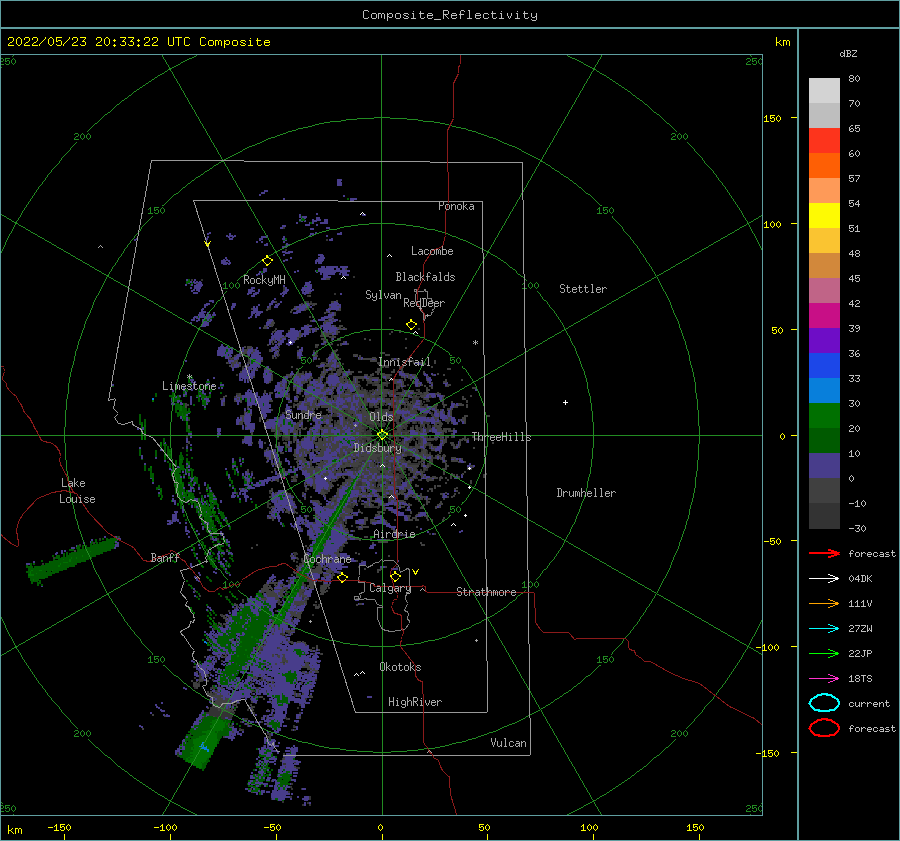This screenshot has width=900, height=841.
Task: Click the yellow diamond marker above Calgary label
Action: tap(395, 576)
